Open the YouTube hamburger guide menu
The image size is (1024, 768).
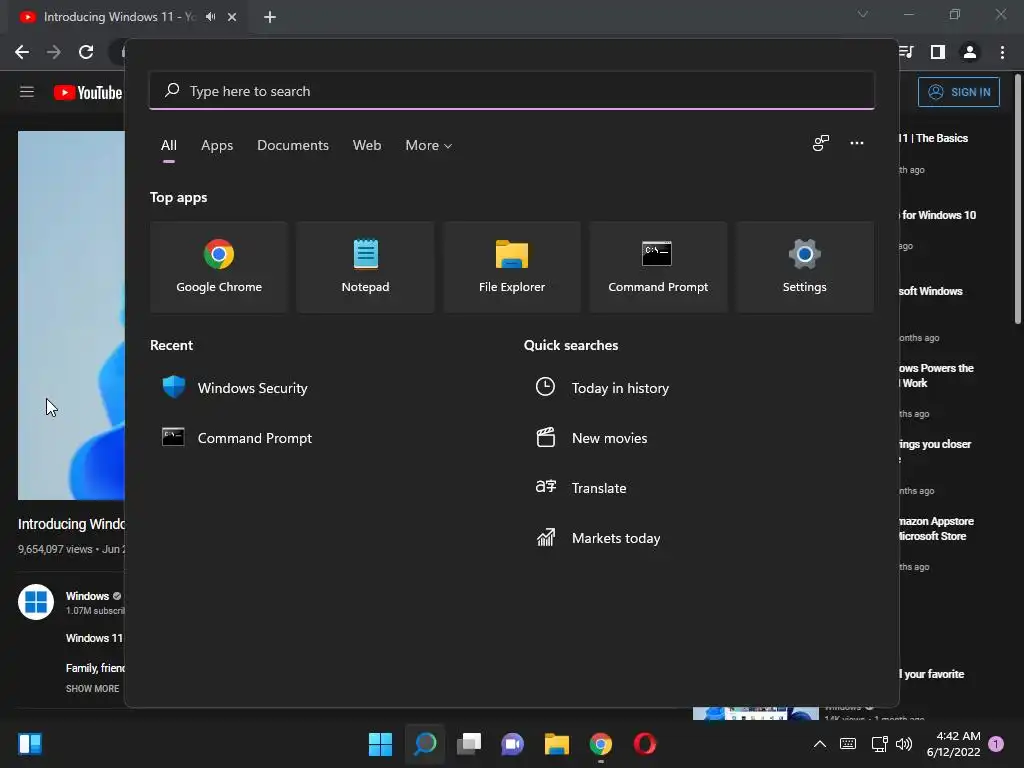pos(27,92)
